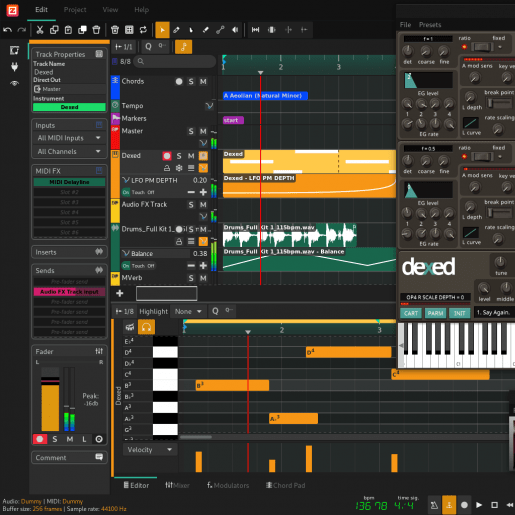Viewport: 515px width, 515px height.
Task: Toggle the orange musical mode note button
Action: (183, 47)
